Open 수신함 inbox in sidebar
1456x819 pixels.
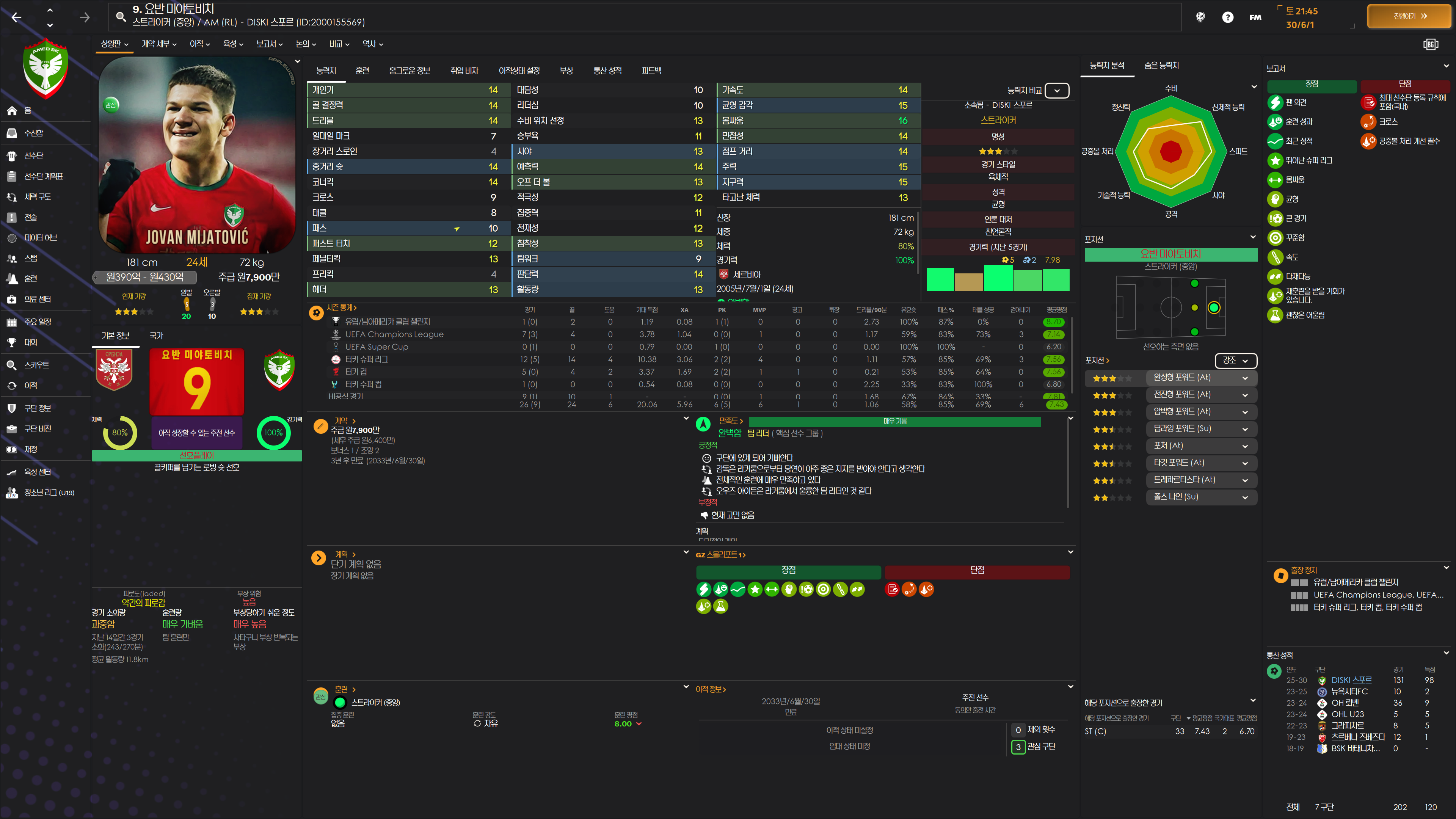[33, 133]
